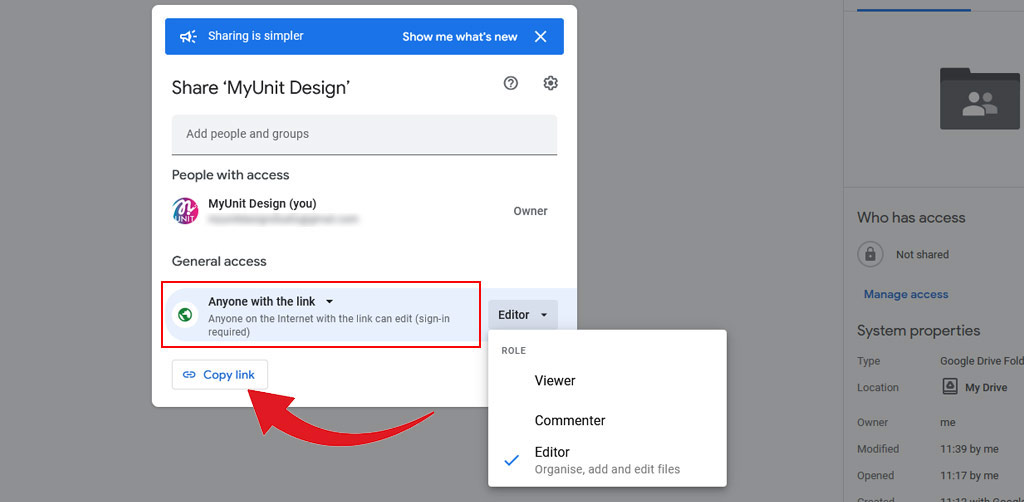Select the Commenter role

tap(607, 420)
